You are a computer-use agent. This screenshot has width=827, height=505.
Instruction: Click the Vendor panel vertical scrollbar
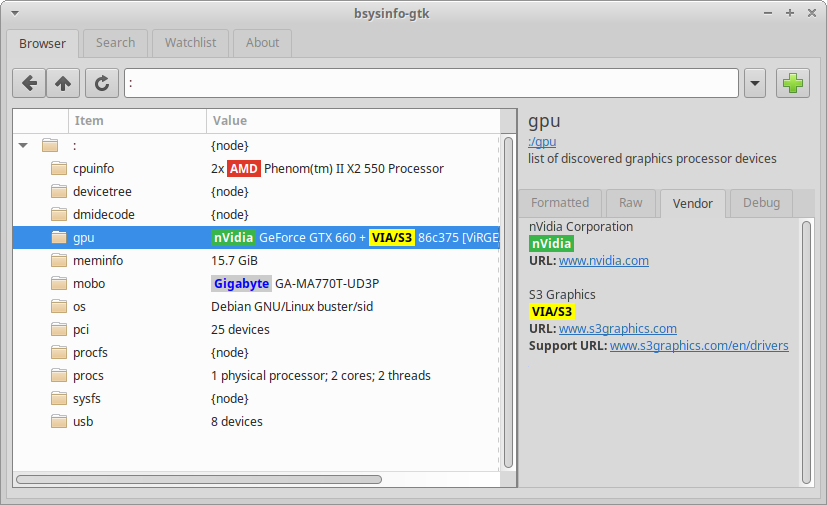[806, 352]
